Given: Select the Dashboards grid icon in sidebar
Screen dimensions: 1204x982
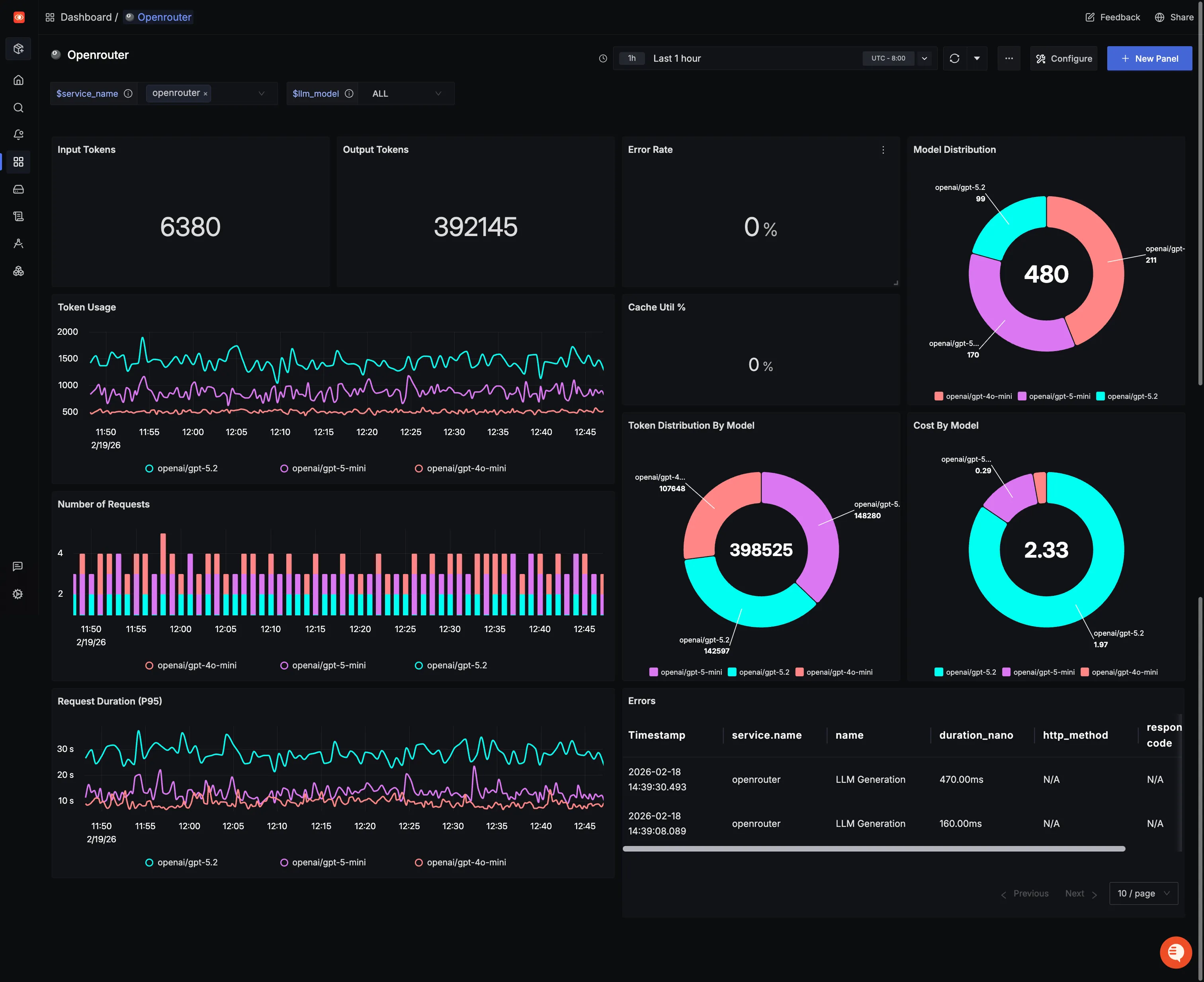Looking at the screenshot, I should coord(18,162).
